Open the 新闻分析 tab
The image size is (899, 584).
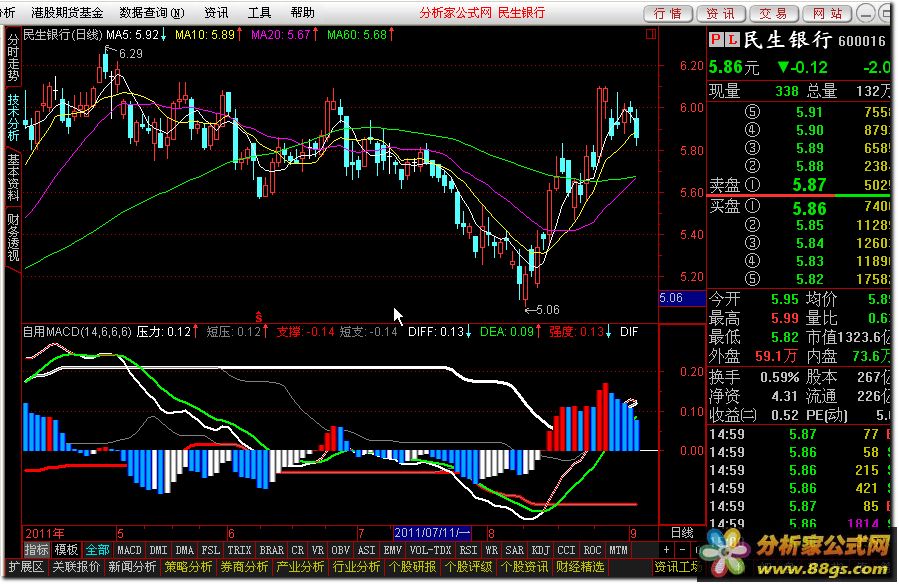tap(132, 567)
